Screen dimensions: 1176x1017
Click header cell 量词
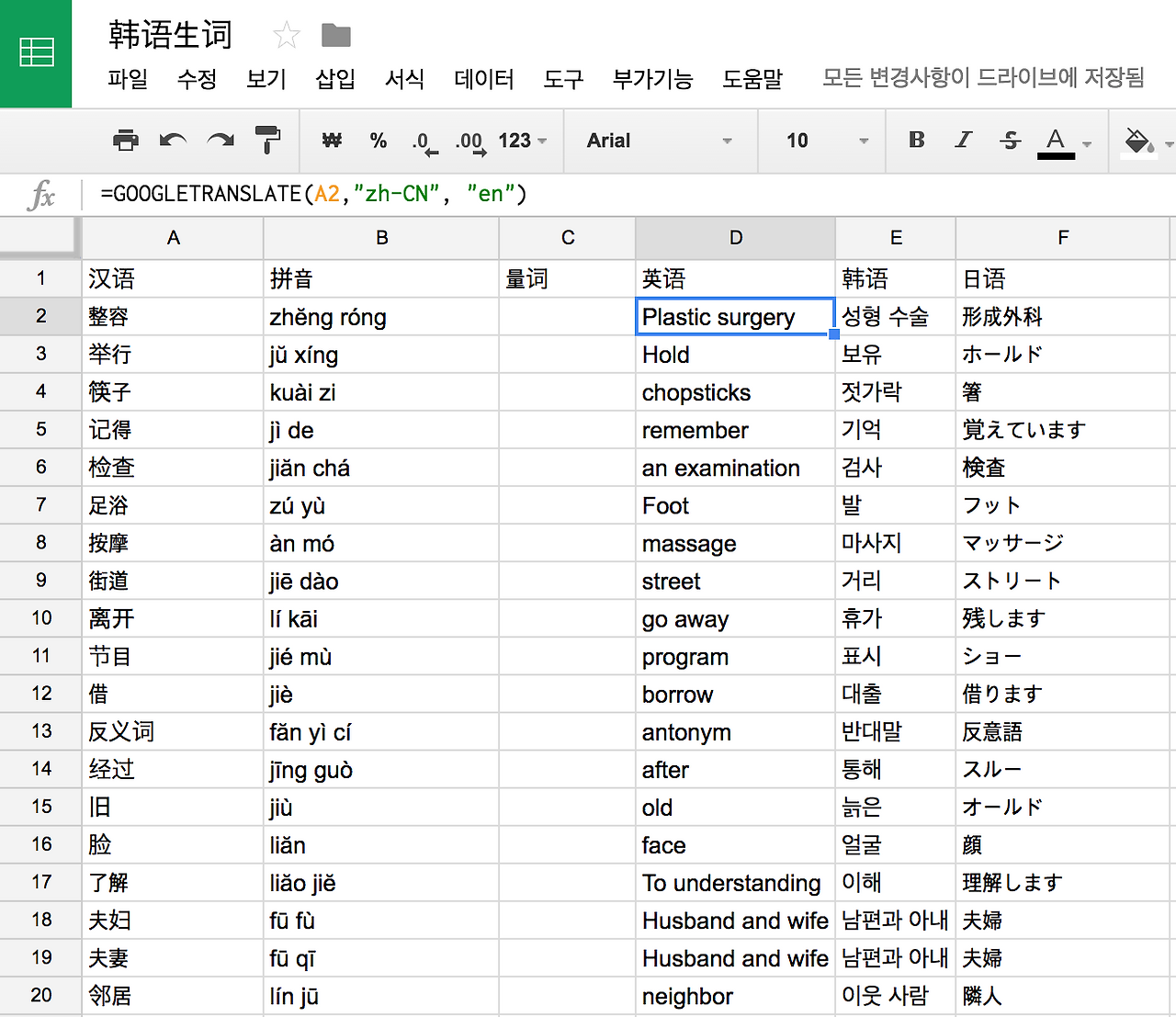click(x=568, y=278)
